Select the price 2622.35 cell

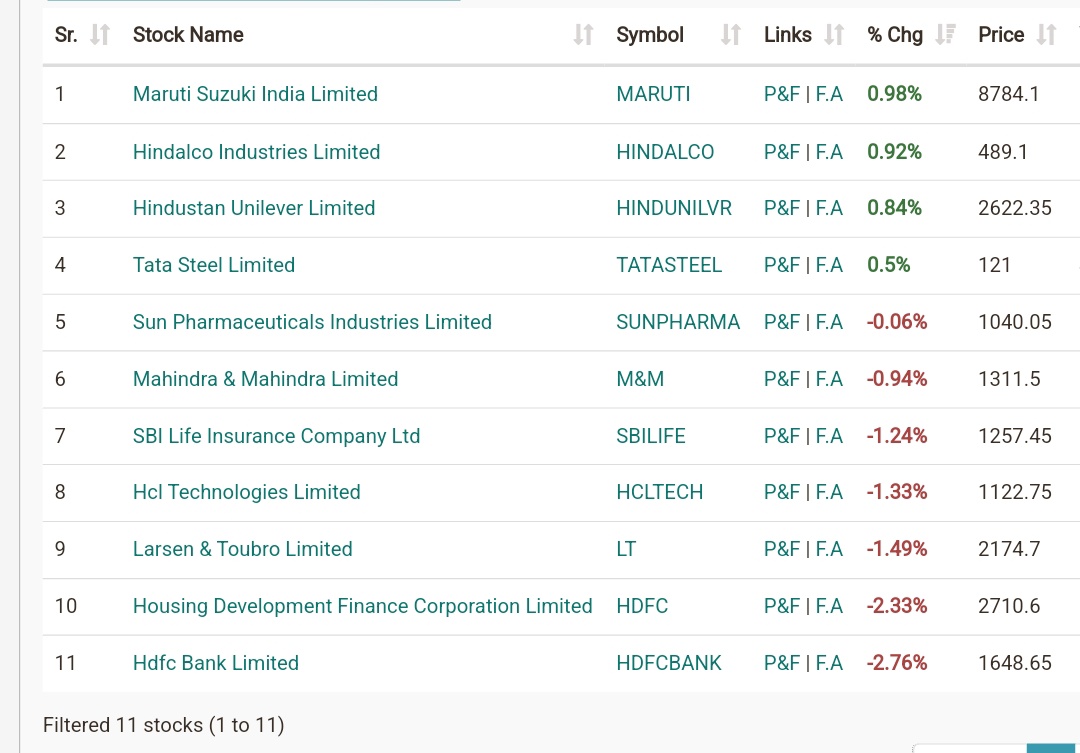click(1015, 208)
